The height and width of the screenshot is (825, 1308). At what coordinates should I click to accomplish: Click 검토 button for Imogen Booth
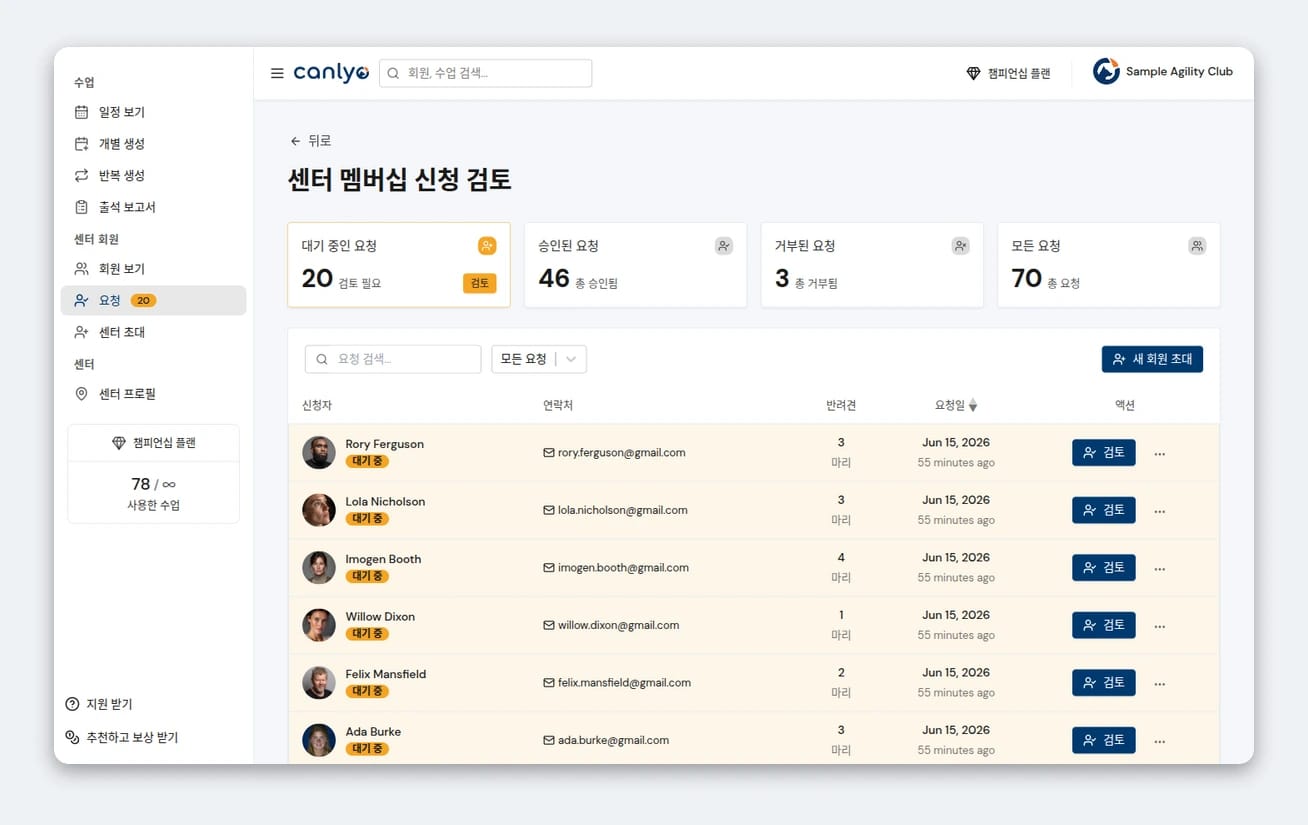[1104, 567]
